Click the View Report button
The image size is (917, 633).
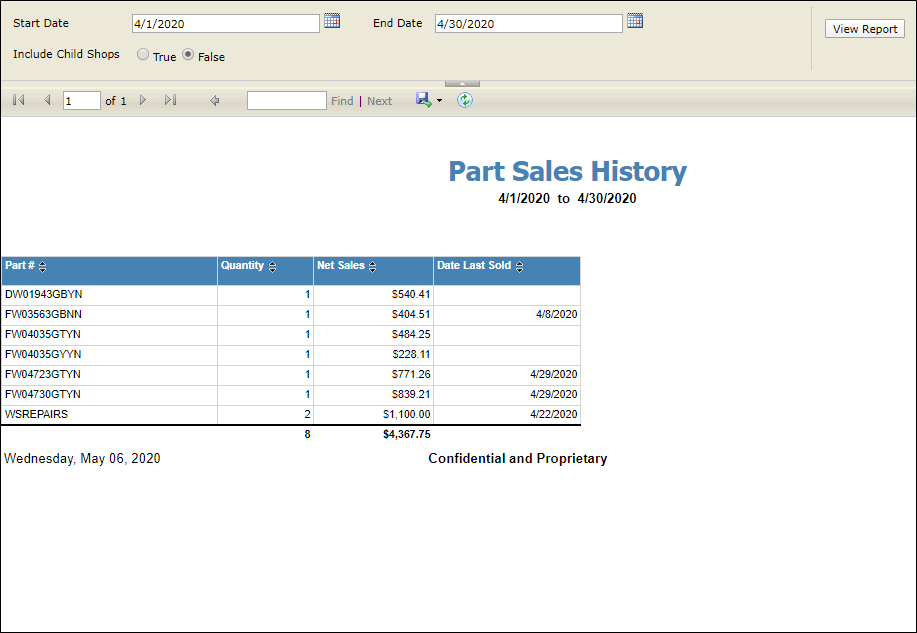[x=864, y=29]
